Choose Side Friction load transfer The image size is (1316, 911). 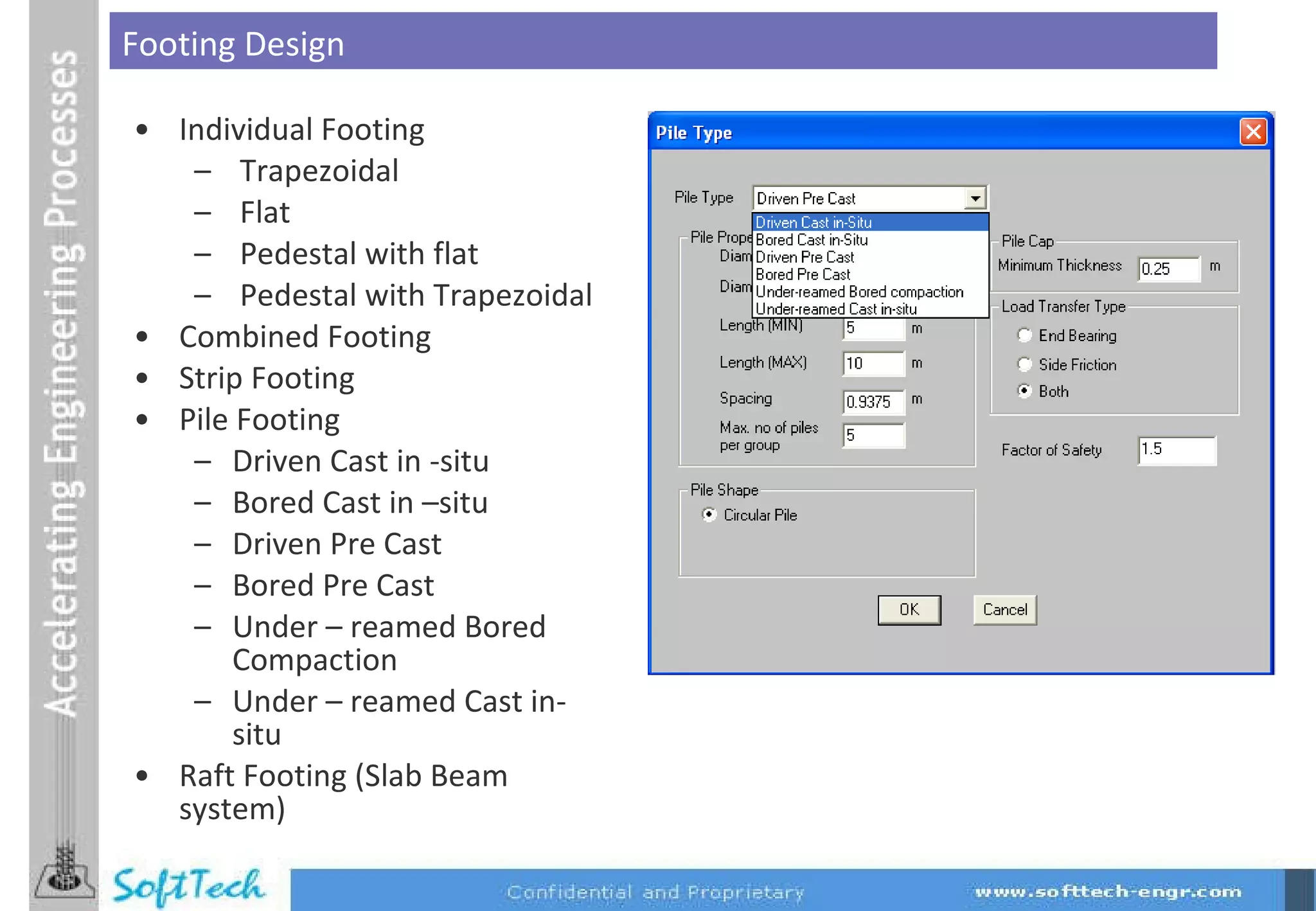[x=1025, y=364]
